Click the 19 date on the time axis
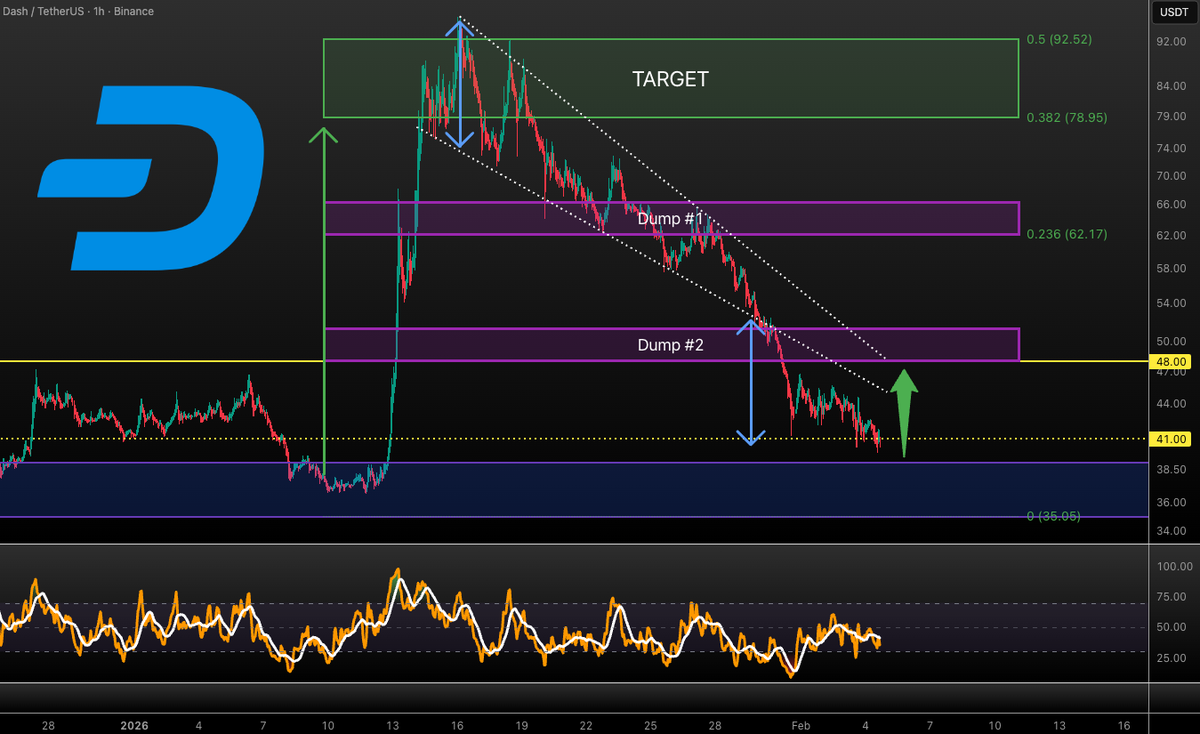Screen dimensions: 1200x734 coord(520,724)
